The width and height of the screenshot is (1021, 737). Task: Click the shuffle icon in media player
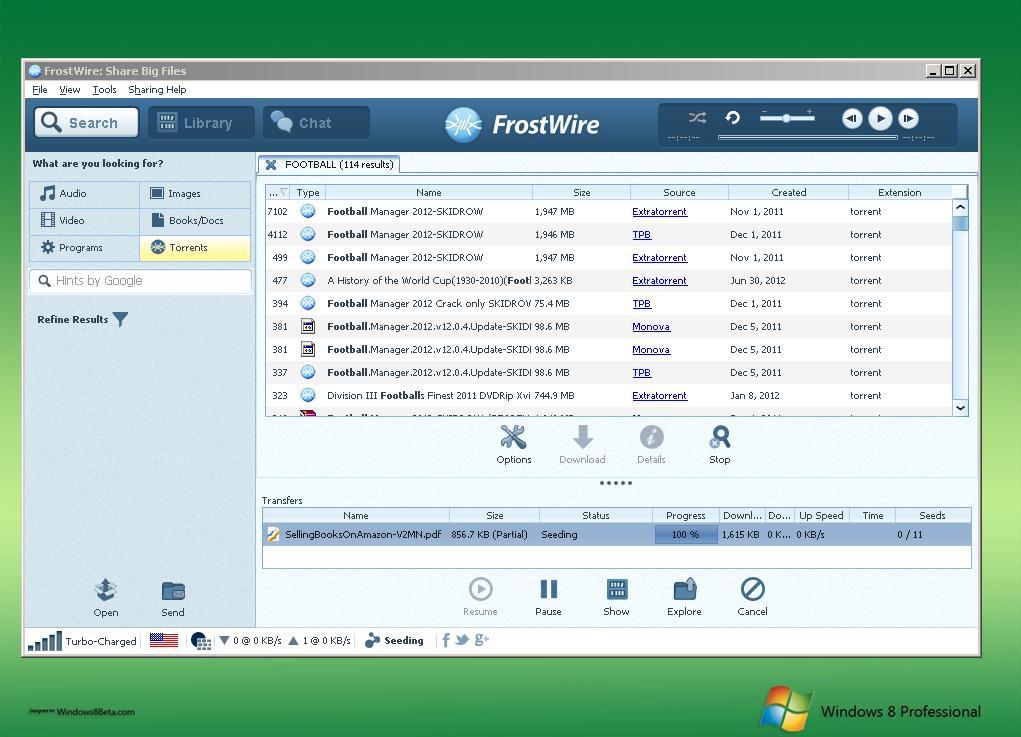(697, 118)
